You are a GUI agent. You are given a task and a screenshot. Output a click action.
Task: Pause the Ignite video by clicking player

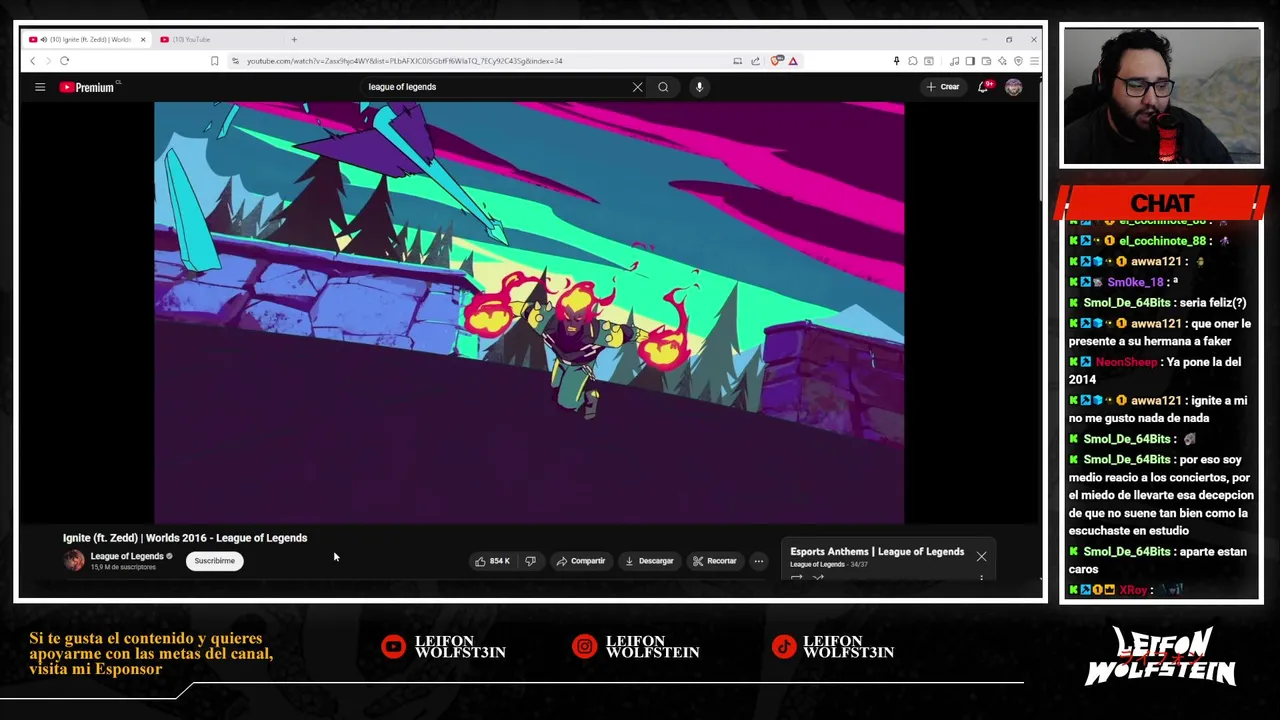coord(529,312)
